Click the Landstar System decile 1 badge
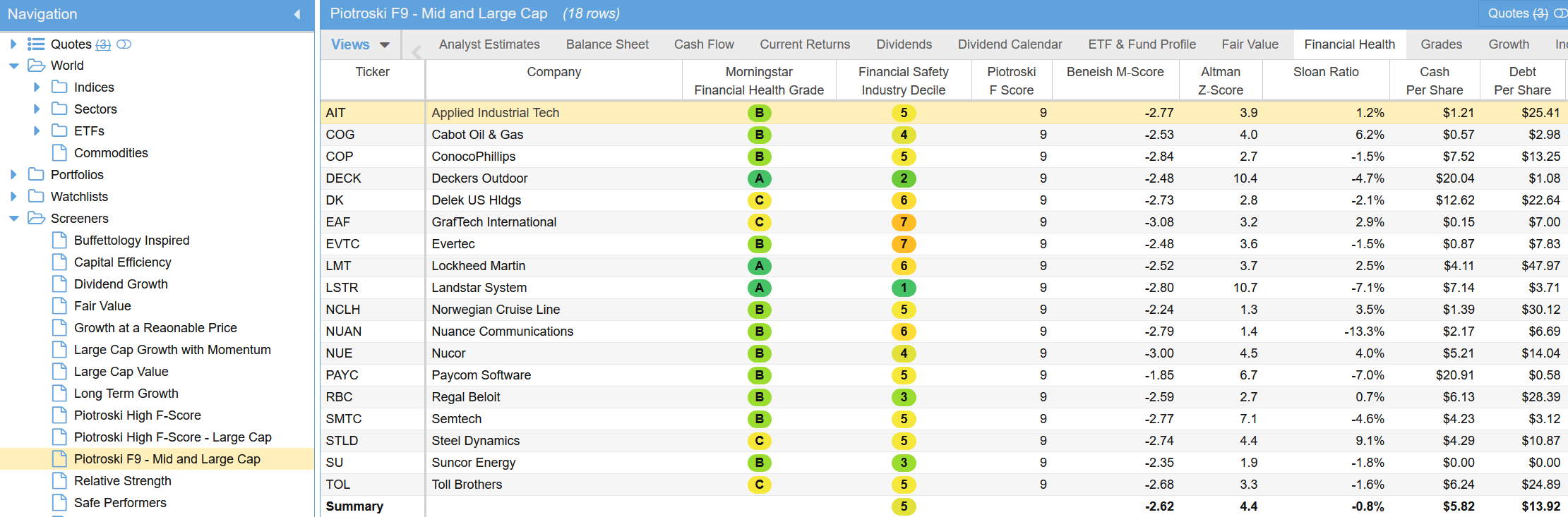This screenshot has height=517, width=1568. click(x=903, y=288)
